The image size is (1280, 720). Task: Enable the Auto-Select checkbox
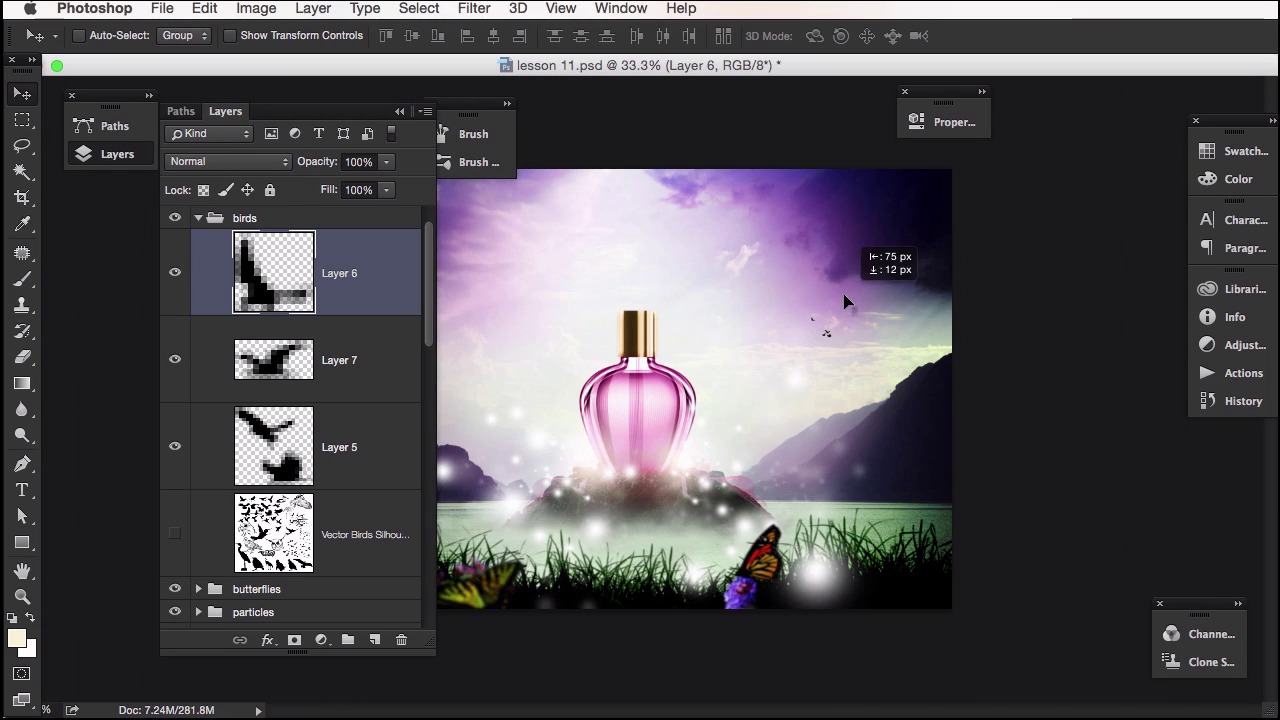[79, 36]
